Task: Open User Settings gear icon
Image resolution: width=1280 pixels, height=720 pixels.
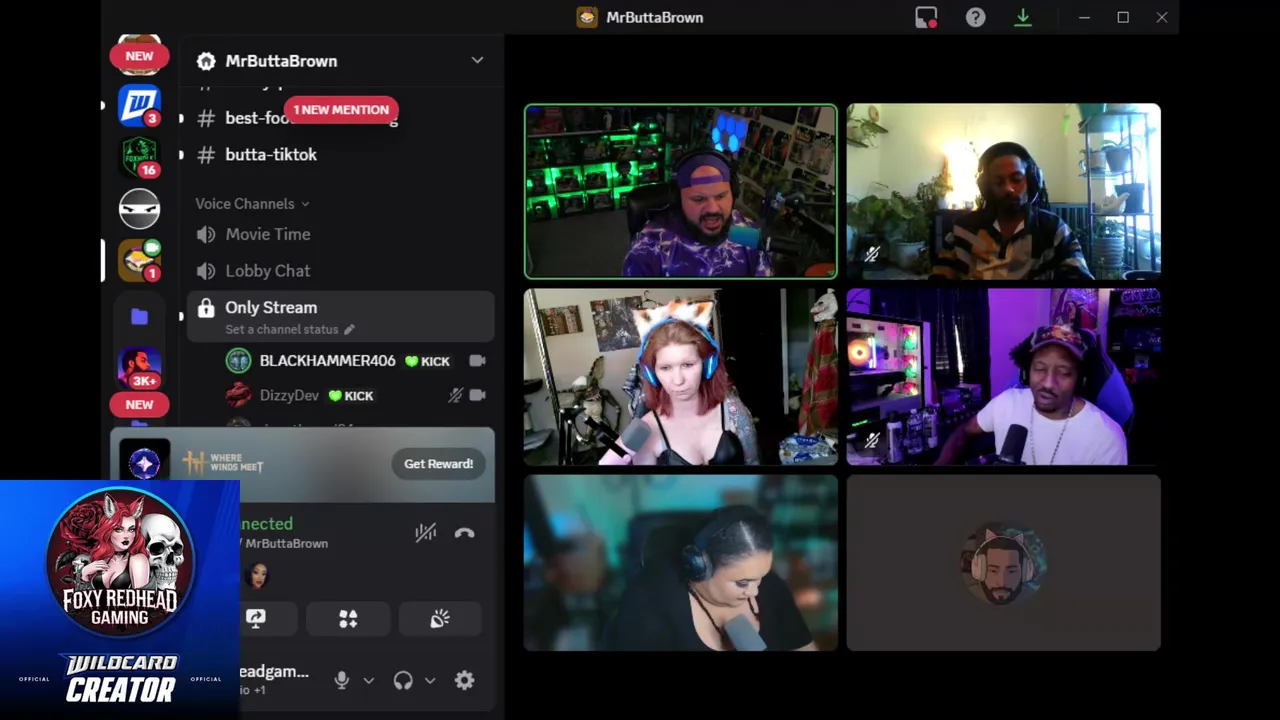Action: [x=464, y=680]
